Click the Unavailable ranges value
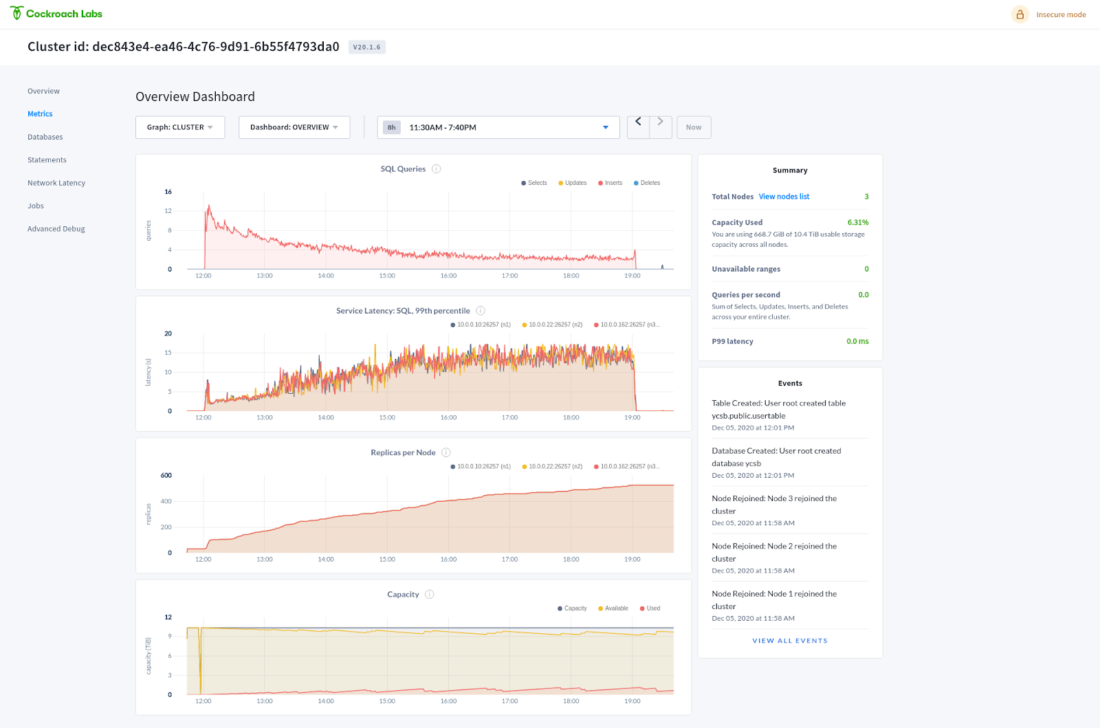This screenshot has height=728, width=1100. point(866,269)
